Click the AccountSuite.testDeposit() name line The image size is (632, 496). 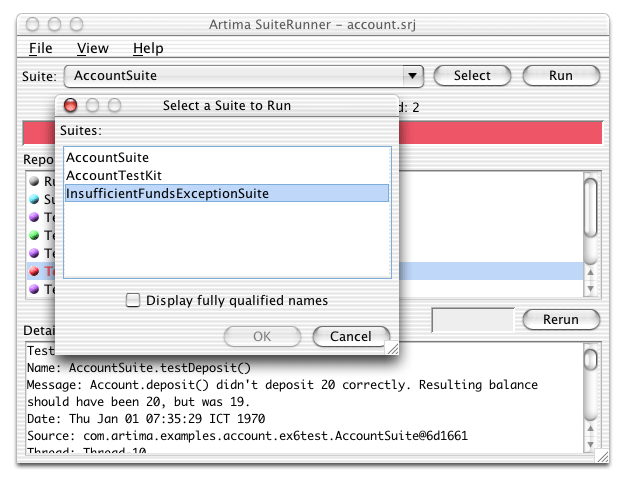[139, 368]
